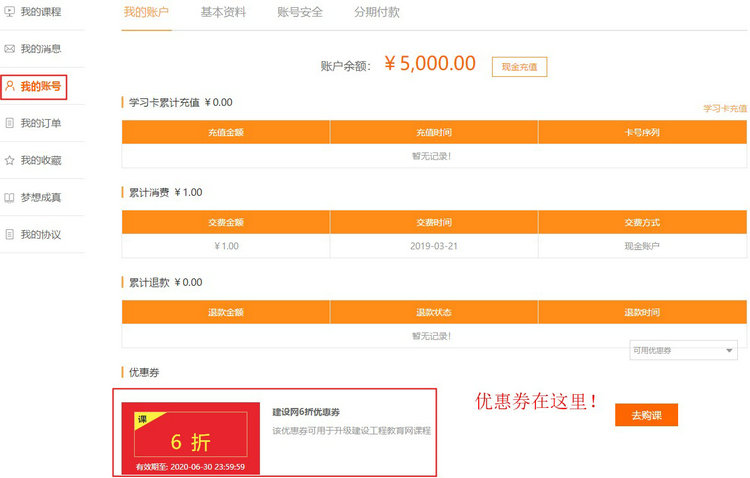Click the red 6折 coupon image
Viewport: 750px width, 478px height.
pos(190,438)
